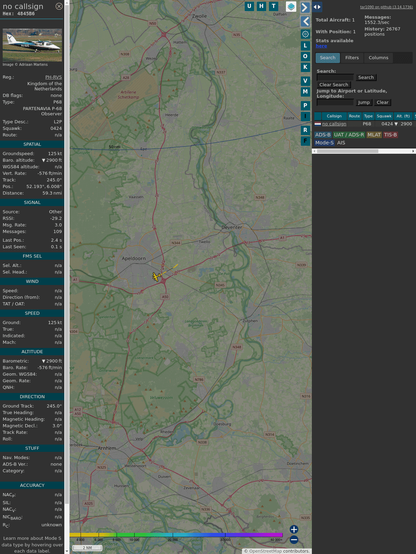Click the Clear Search button
This screenshot has height=554, width=416.
[x=334, y=84]
